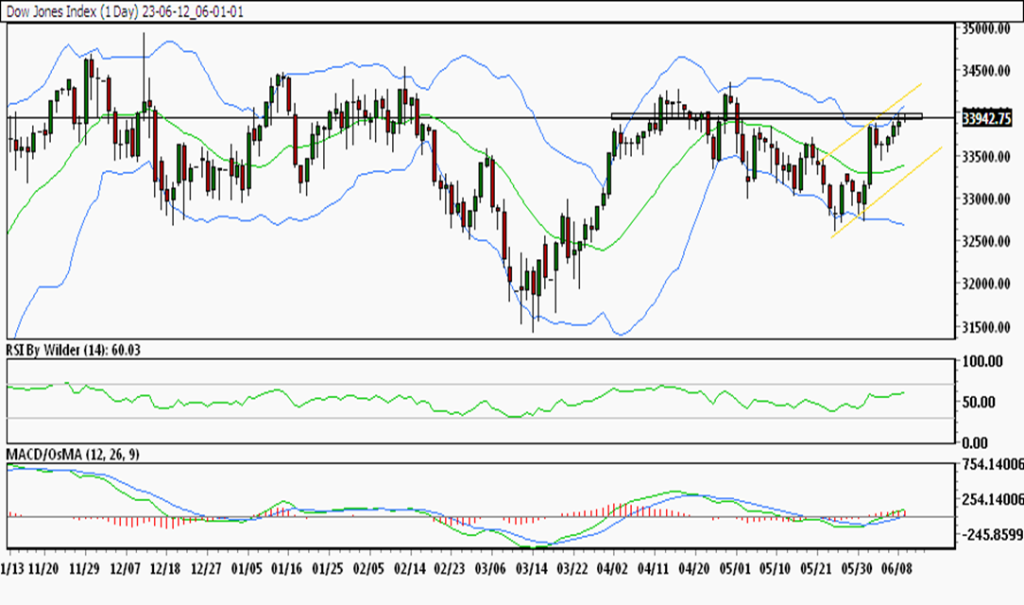Select the 04/11 date label
The image size is (1024, 605).
(654, 568)
